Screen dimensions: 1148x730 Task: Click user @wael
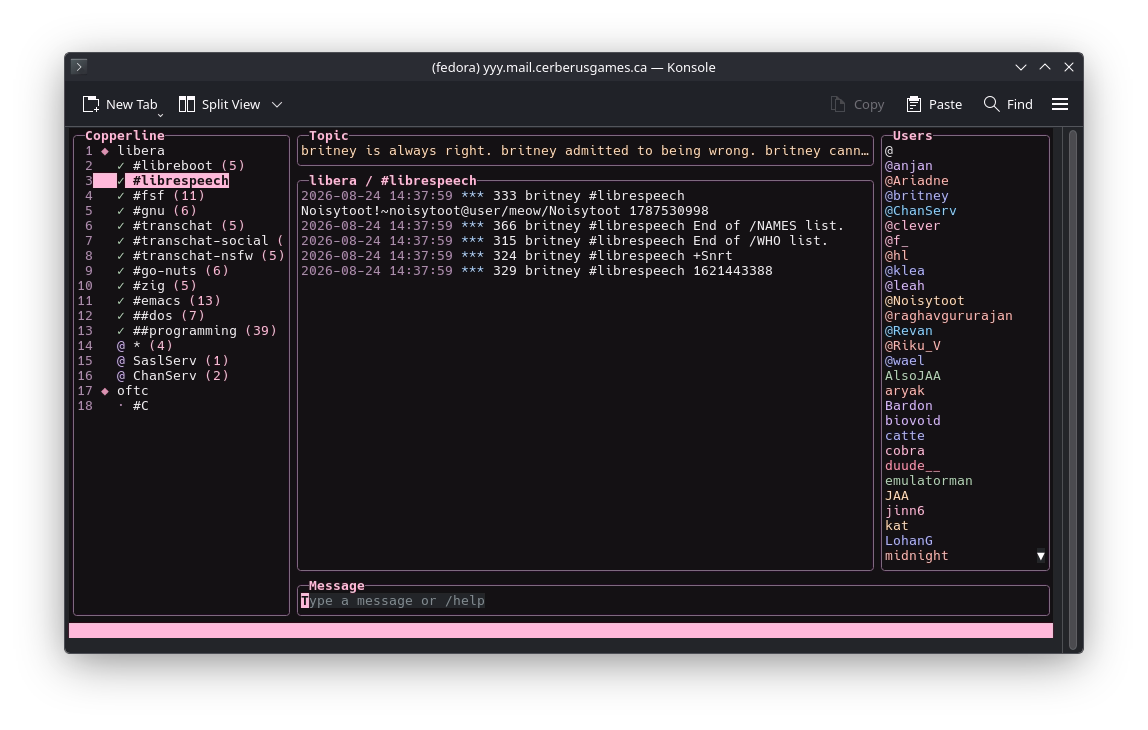pos(904,361)
